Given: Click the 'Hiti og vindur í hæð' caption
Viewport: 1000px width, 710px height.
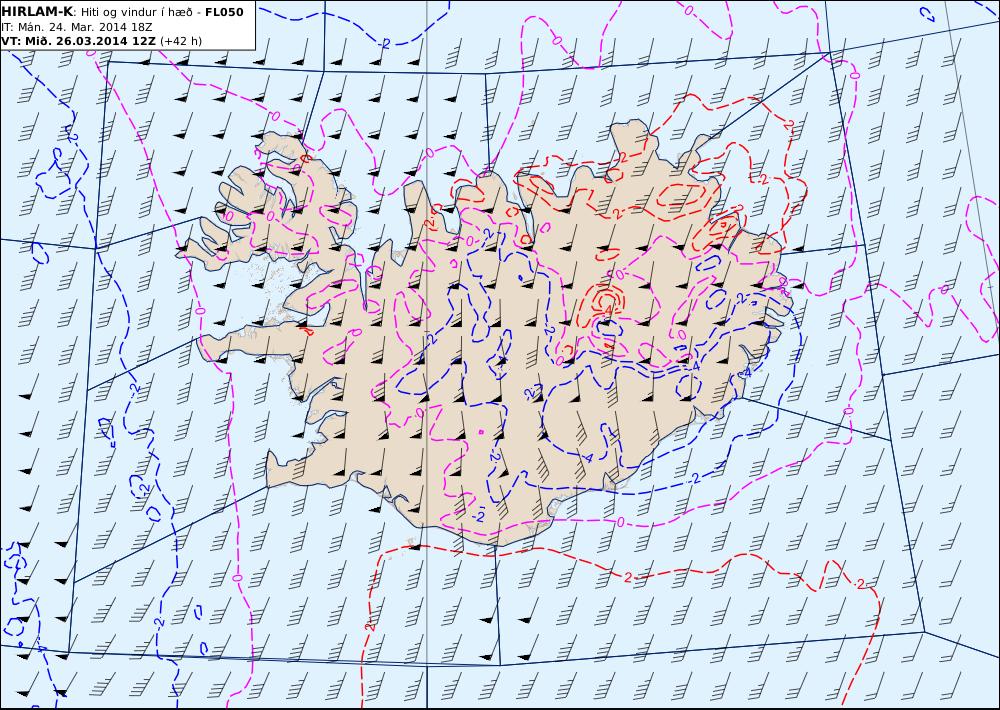Looking at the screenshot, I should [136, 12].
